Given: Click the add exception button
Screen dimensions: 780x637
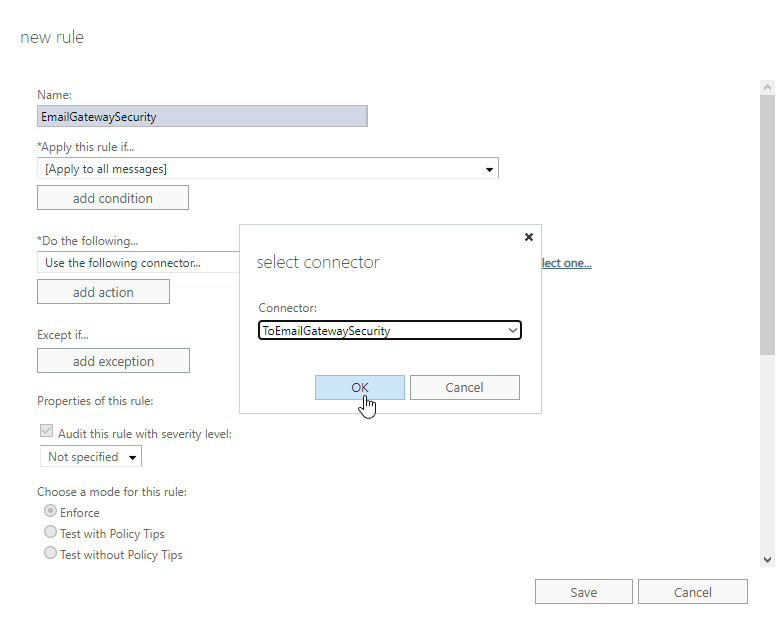Looking at the screenshot, I should [113, 361].
